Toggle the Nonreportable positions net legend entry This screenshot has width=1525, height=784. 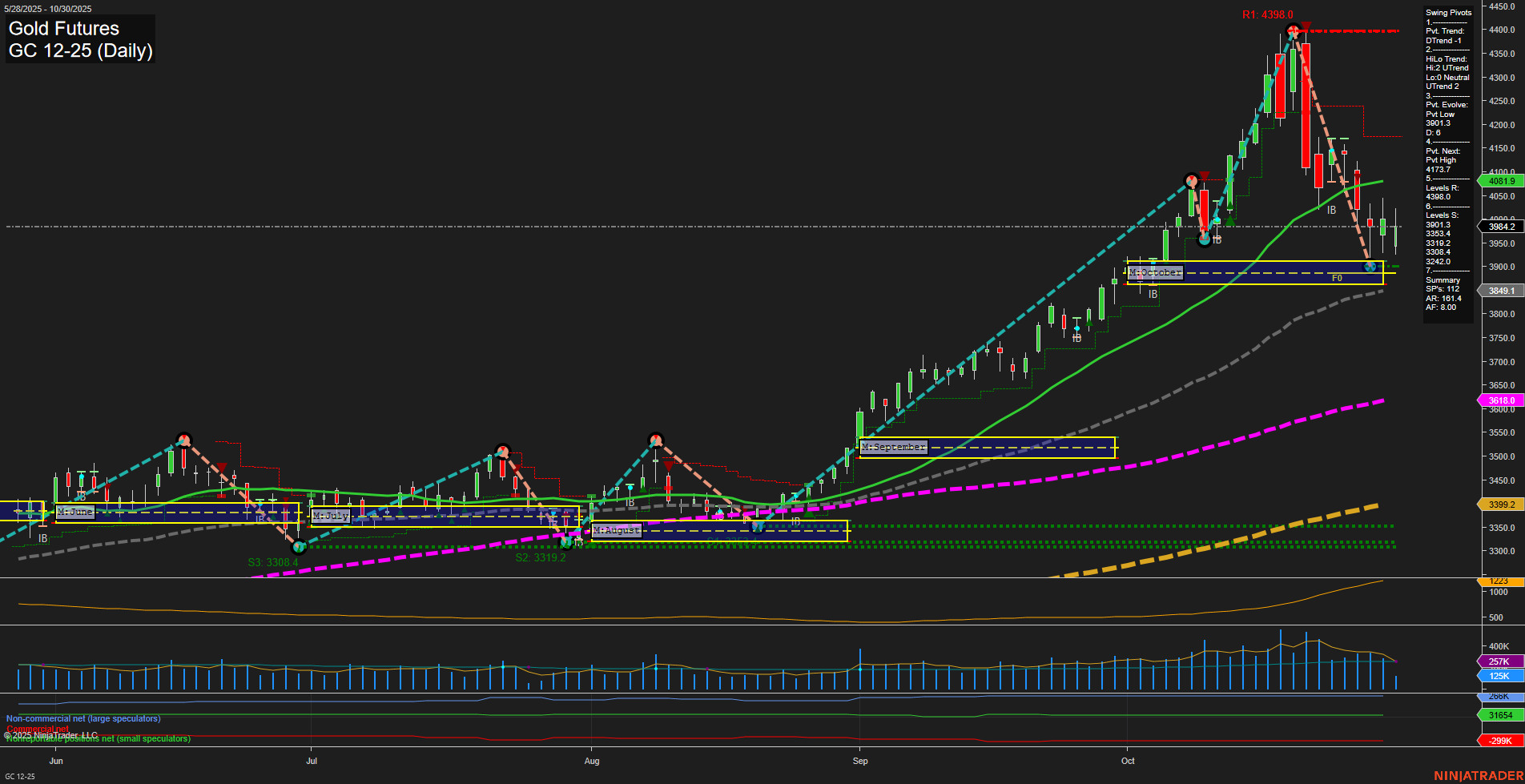pyautogui.click(x=97, y=738)
